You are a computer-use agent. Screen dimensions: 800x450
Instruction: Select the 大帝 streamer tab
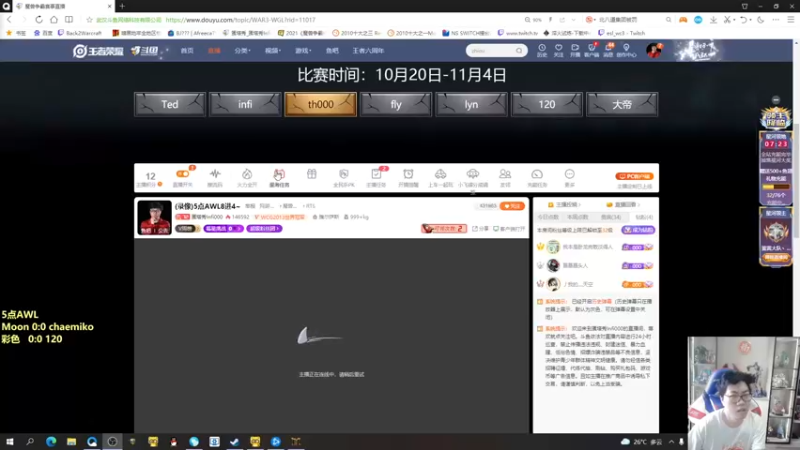click(x=622, y=104)
